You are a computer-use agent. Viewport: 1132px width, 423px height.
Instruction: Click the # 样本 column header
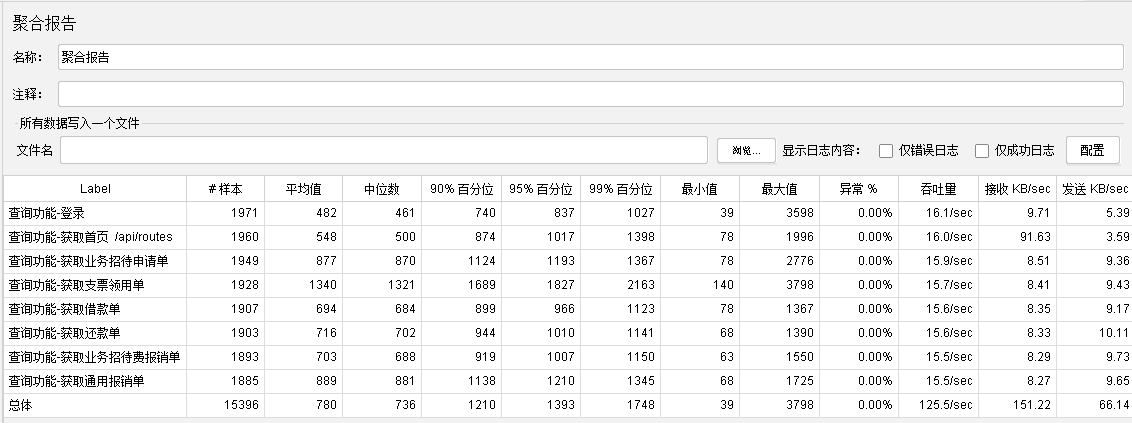(x=225, y=189)
